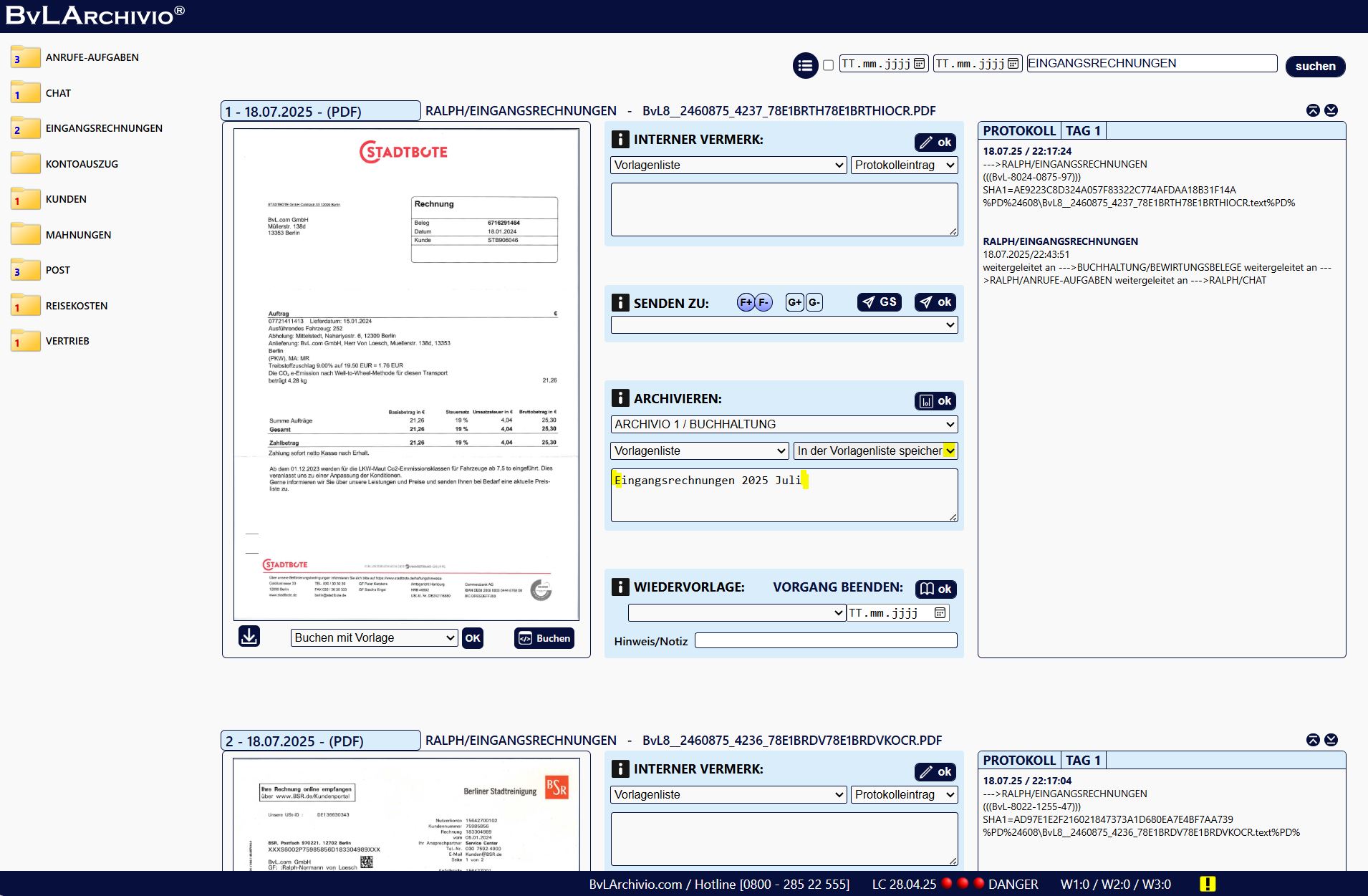Screen dimensions: 1368x896
Task: Open the EINGANGSRECHNUNGEN folder
Action: pos(104,128)
